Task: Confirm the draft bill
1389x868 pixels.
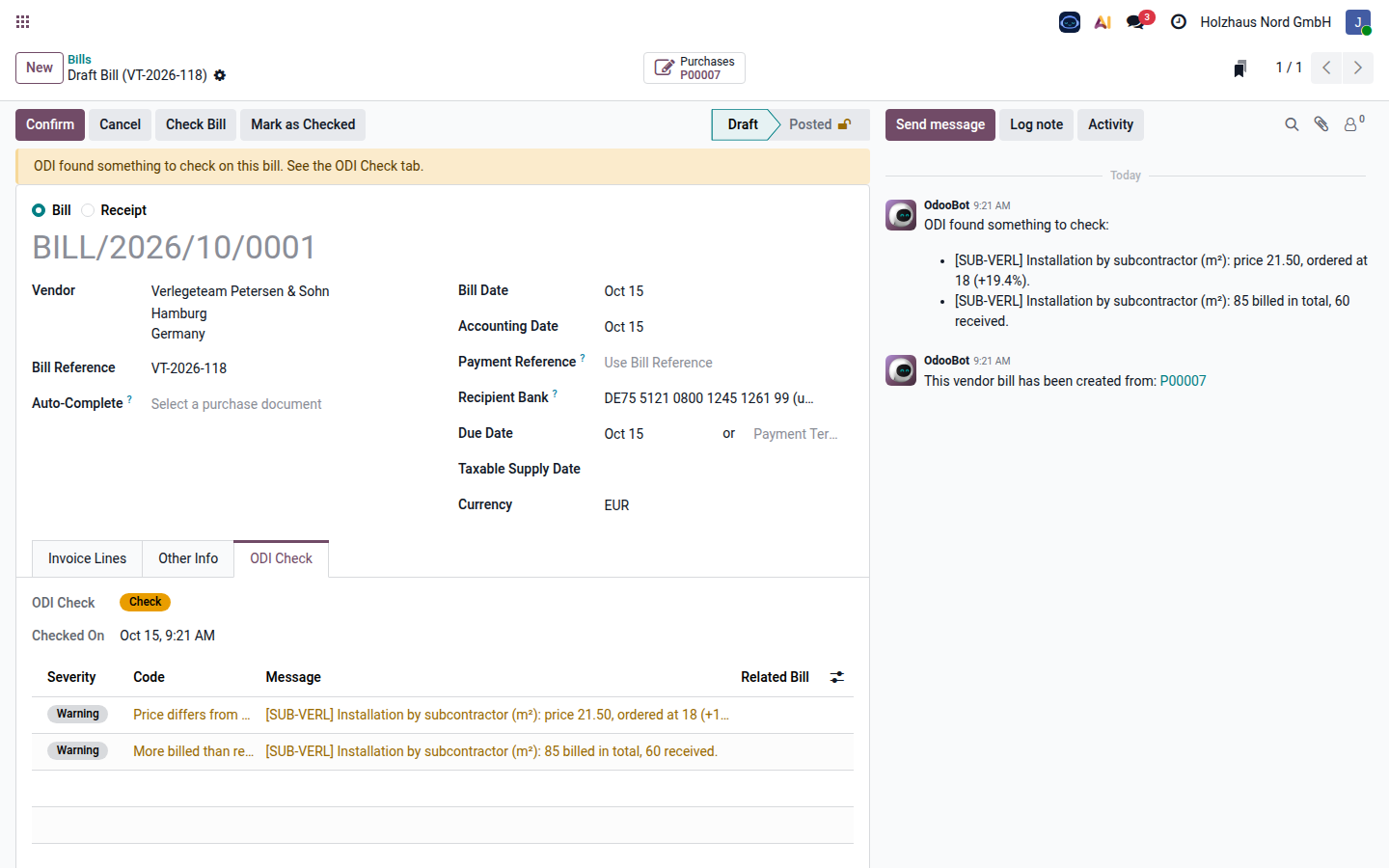Action: [x=50, y=124]
